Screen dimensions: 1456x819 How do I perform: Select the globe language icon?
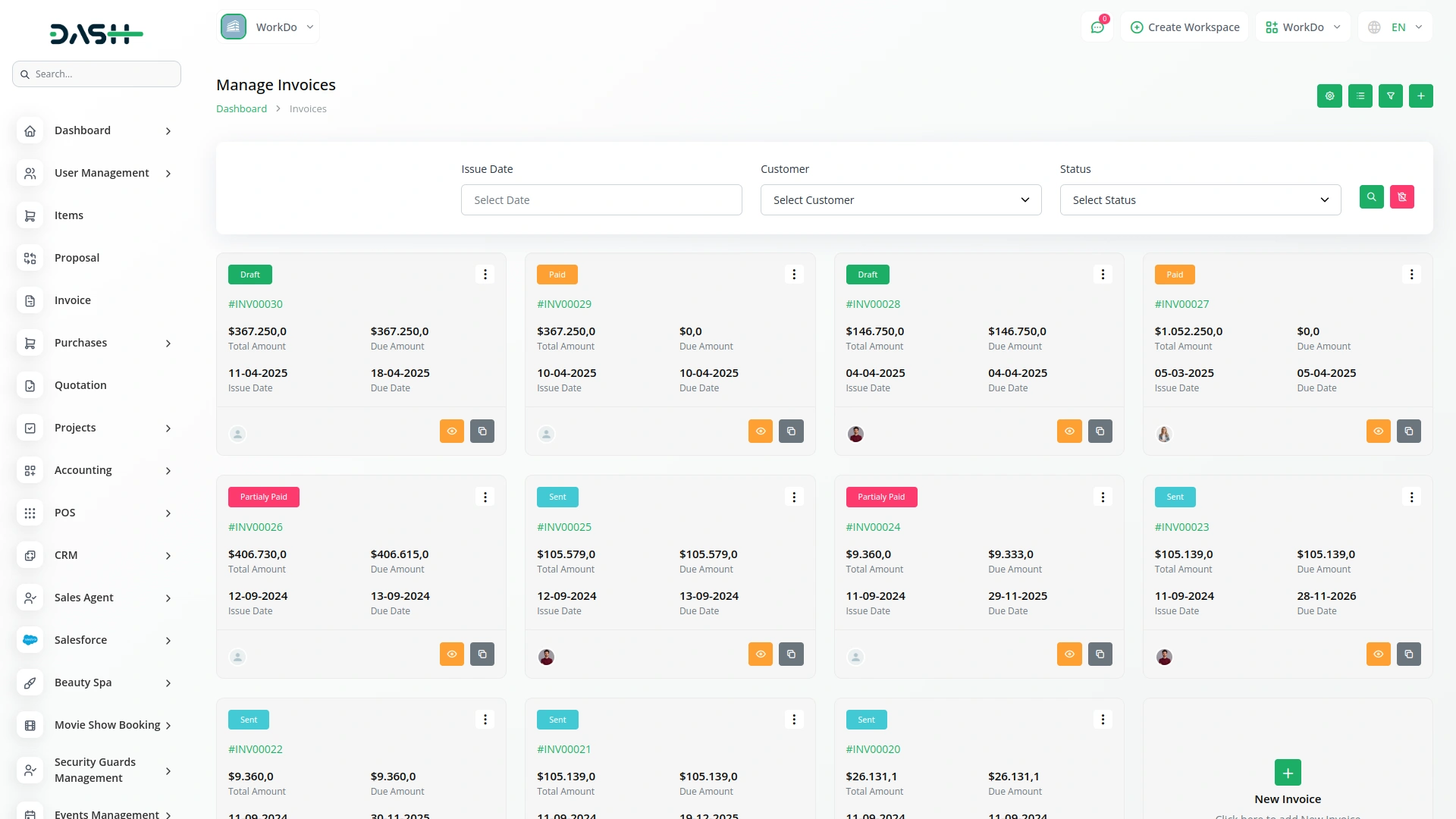point(1374,27)
